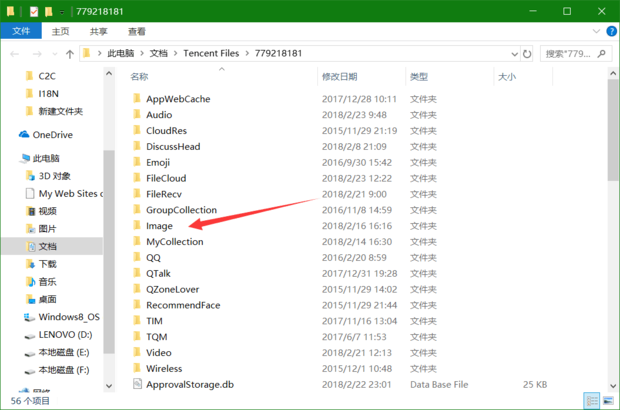
Task: Click the search magnifier icon
Action: (601, 54)
